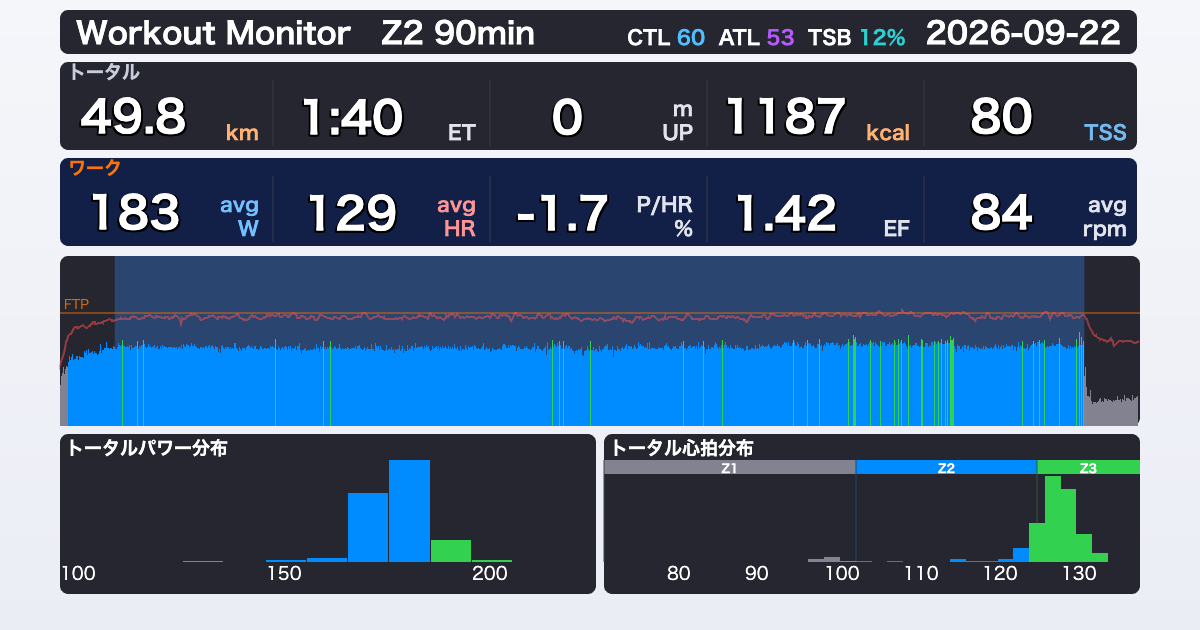Open the 2026-09-22 date

[1023, 33]
